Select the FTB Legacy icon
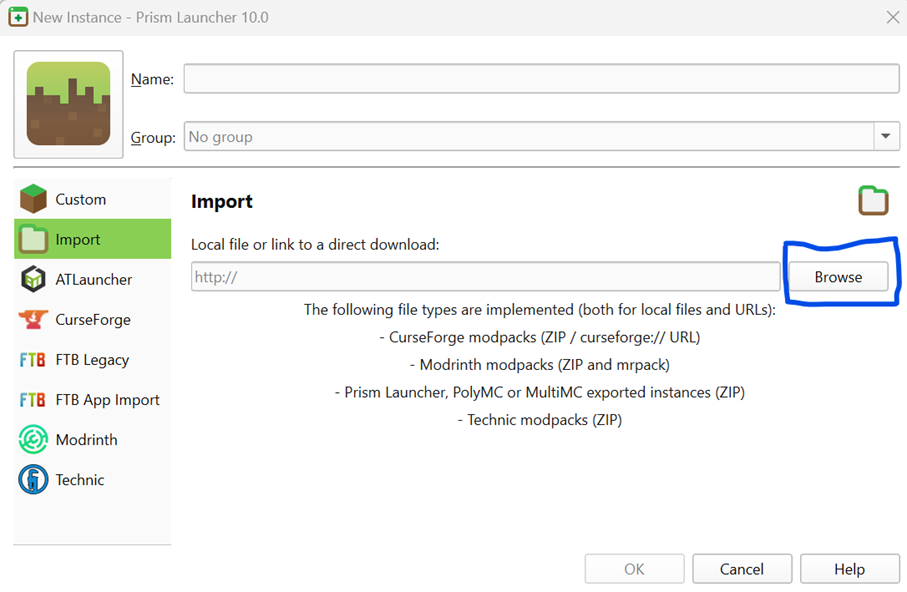Viewport: 907px width, 592px height. pyautogui.click(x=32, y=359)
